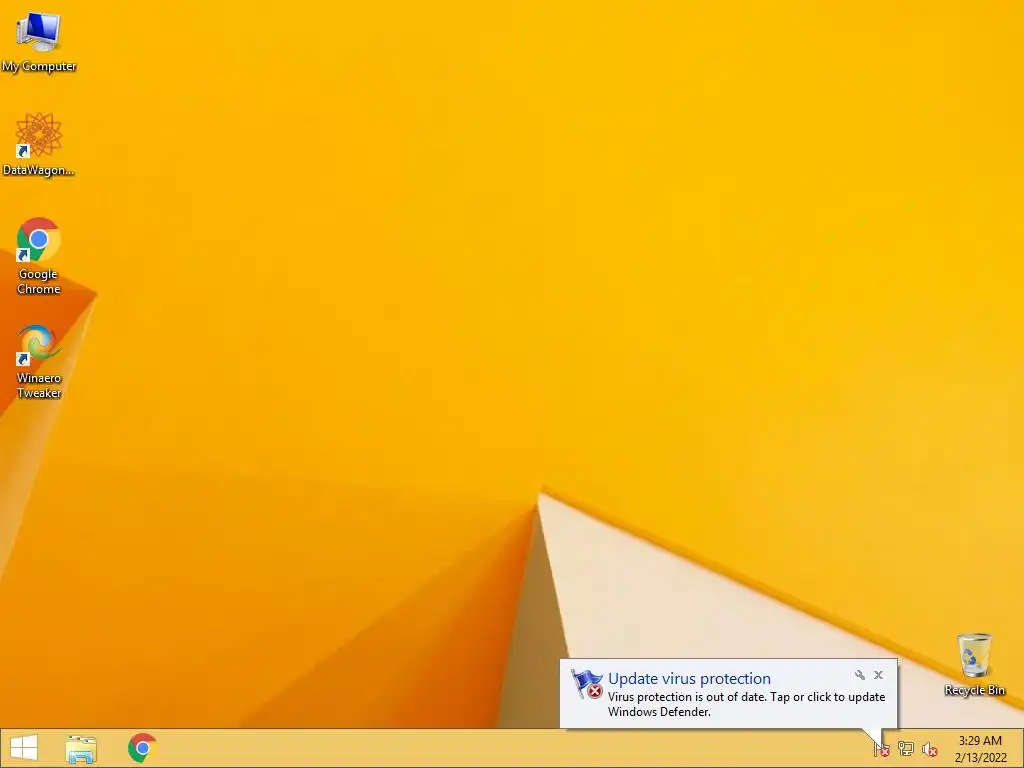This screenshot has height=768, width=1024.
Task: Click the Virus protection is out of date message
Action: click(x=746, y=704)
